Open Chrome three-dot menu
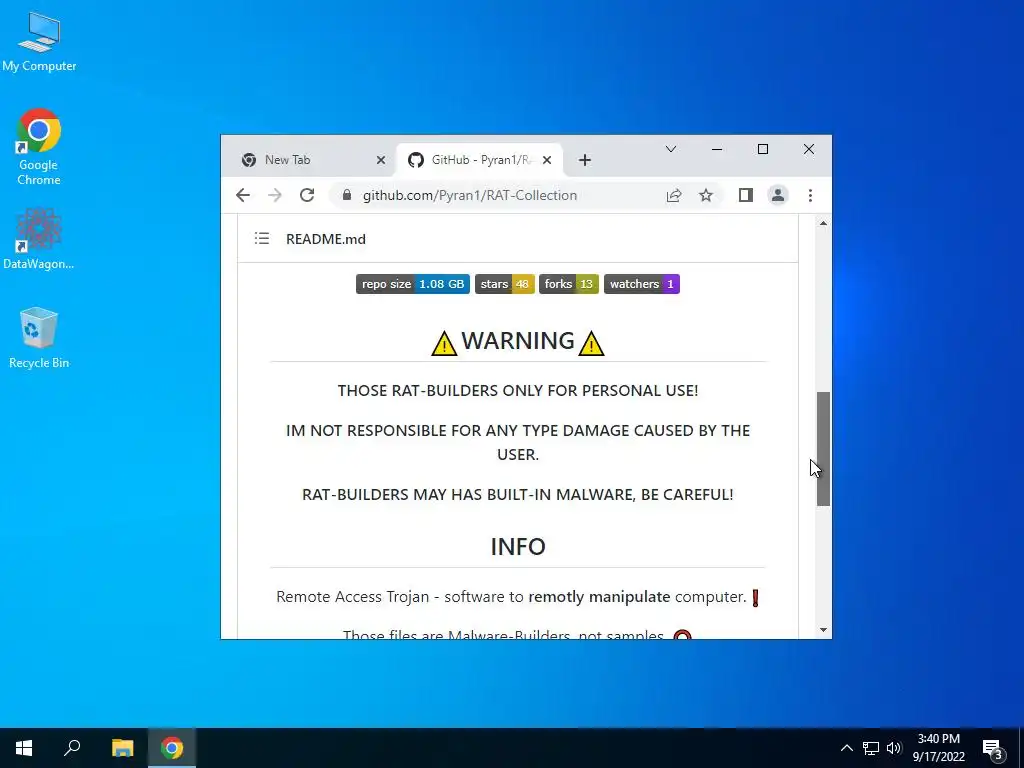 tap(810, 195)
